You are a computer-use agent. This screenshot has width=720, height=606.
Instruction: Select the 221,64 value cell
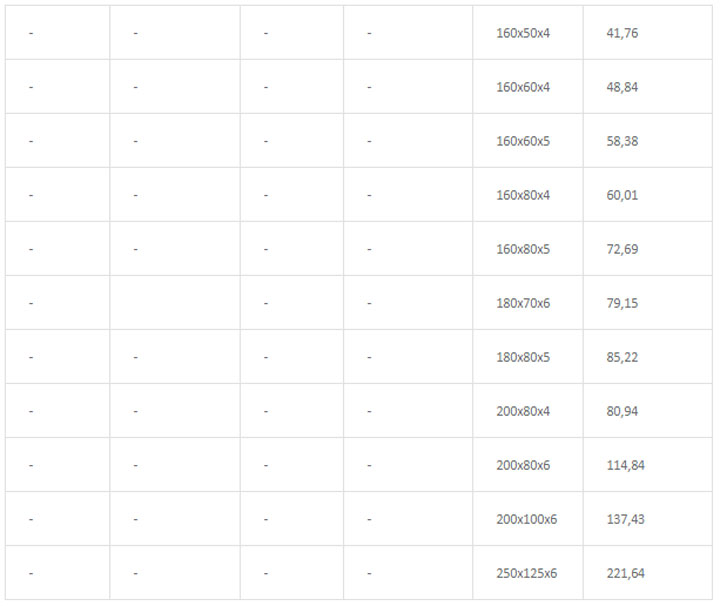click(625, 573)
